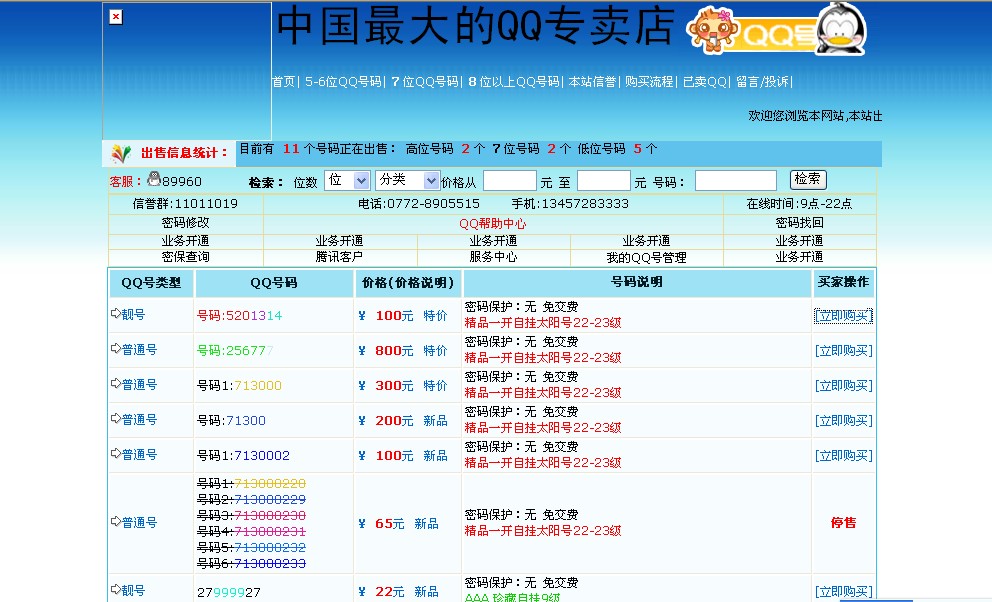Open 已卖QQ navigation link

coord(705,82)
